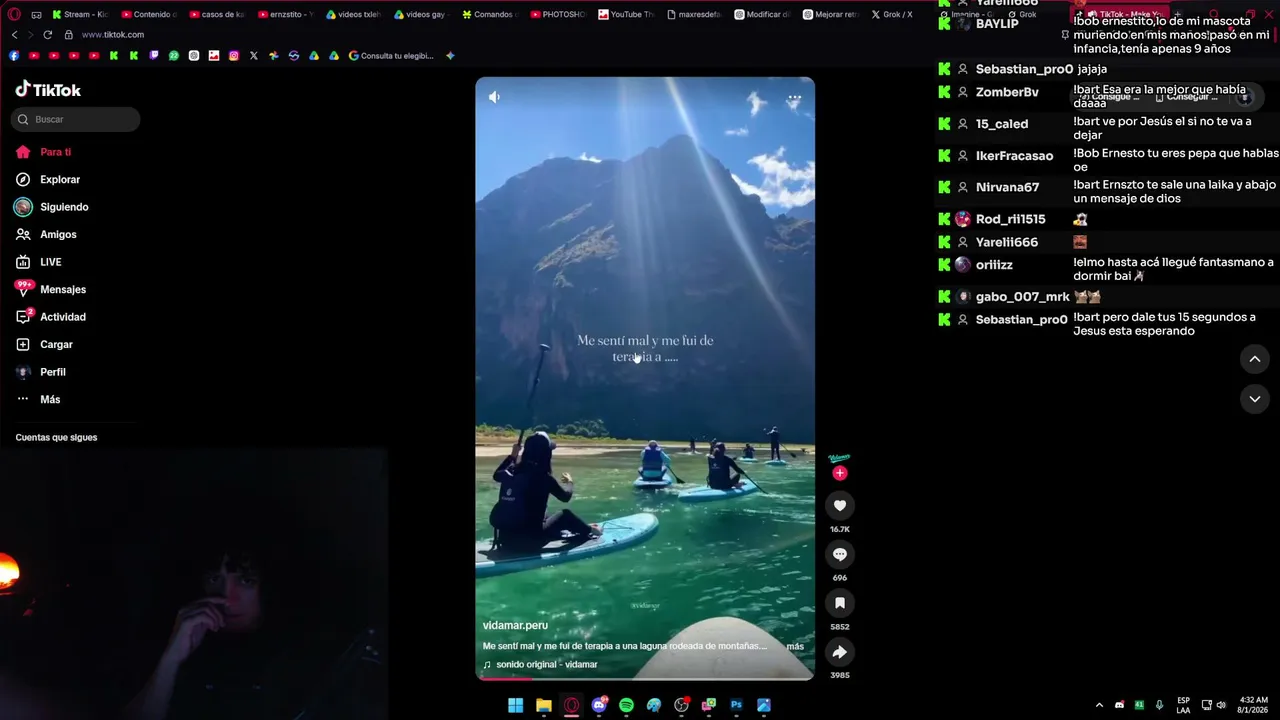Screen dimensions: 1280x720
Task: Open the 'Consulta tu elegibi...' bookmark
Action: point(391,56)
